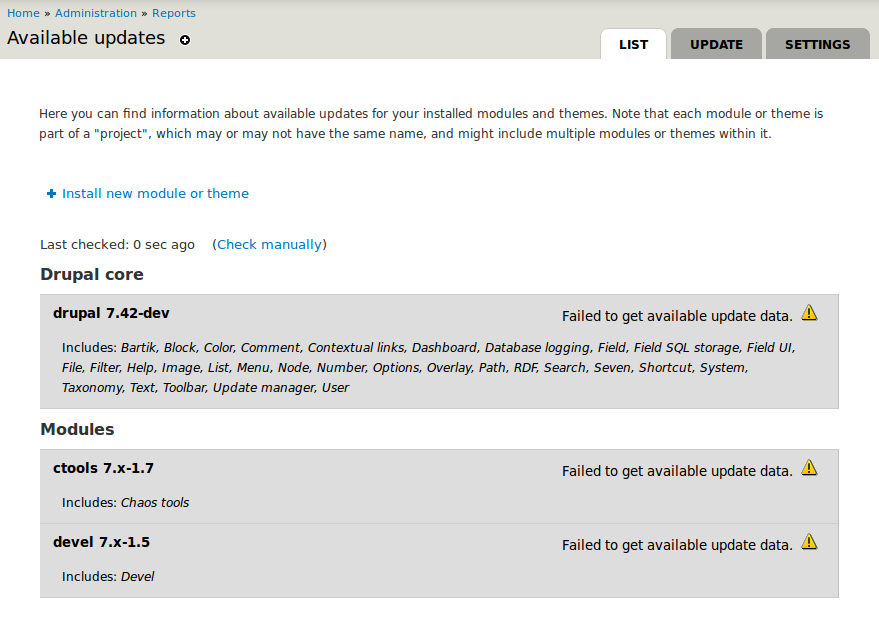Click the 'Includes: Chaos tools' text
879x620 pixels.
click(126, 503)
